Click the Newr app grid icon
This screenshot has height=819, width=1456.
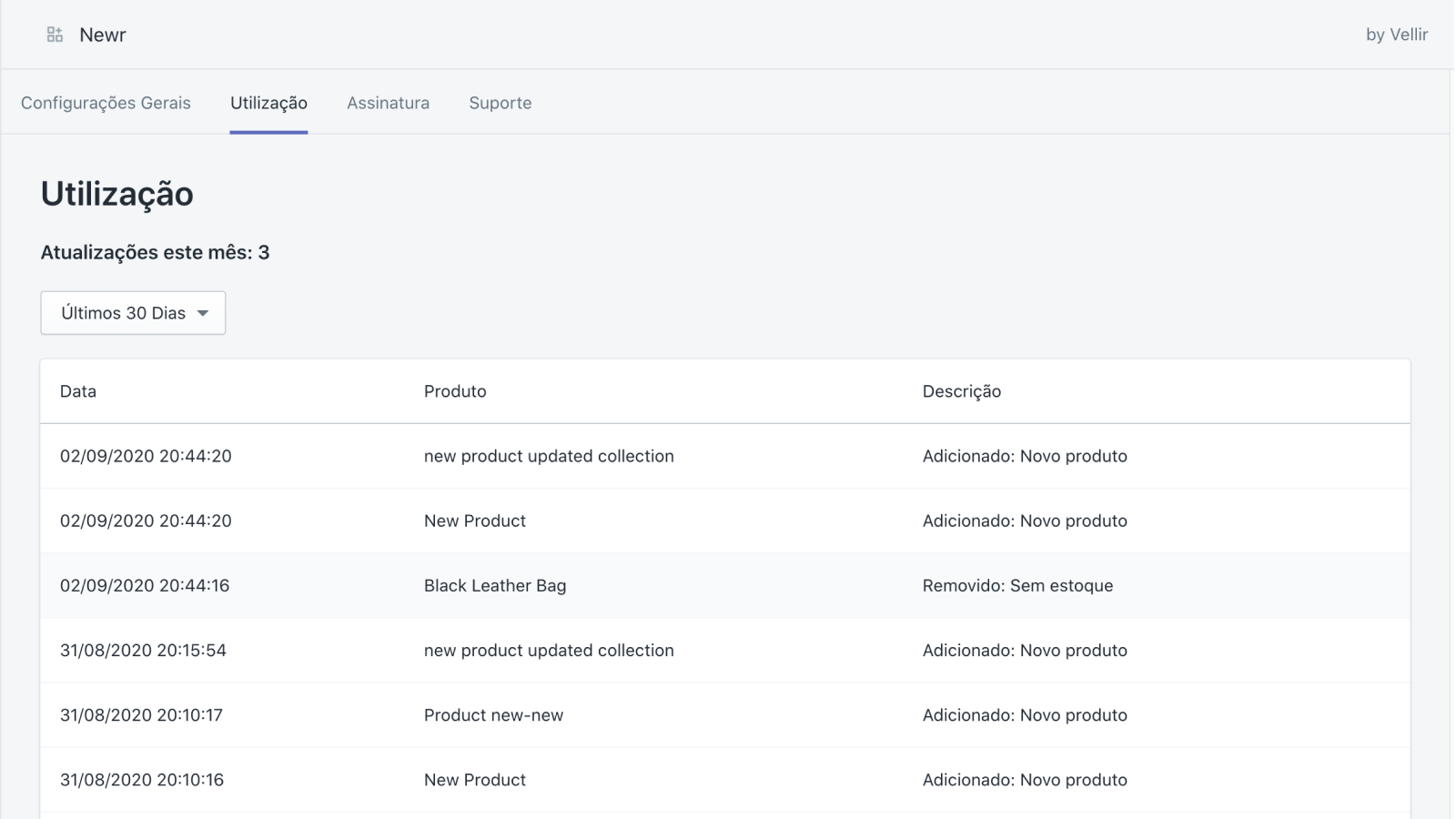click(55, 35)
